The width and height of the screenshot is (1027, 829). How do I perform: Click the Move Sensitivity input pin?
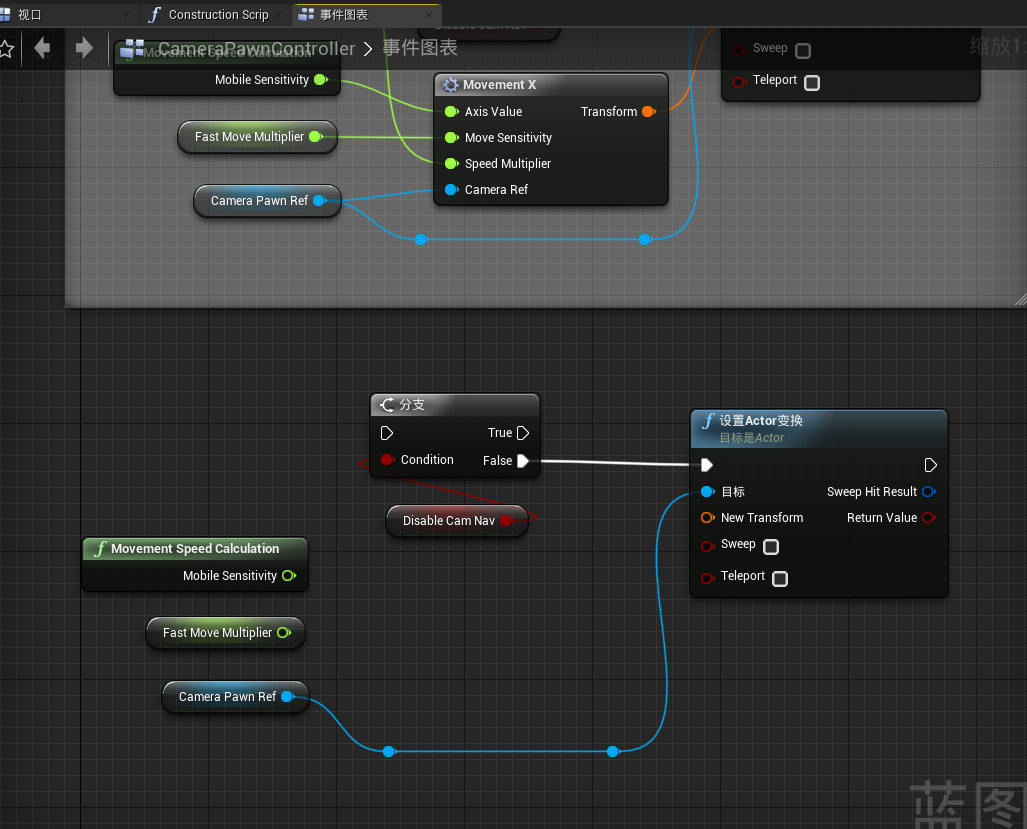click(x=451, y=138)
